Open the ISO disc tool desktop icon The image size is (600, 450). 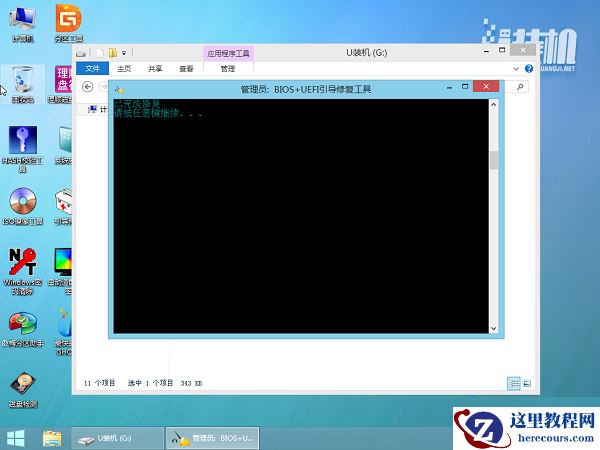pos(23,207)
